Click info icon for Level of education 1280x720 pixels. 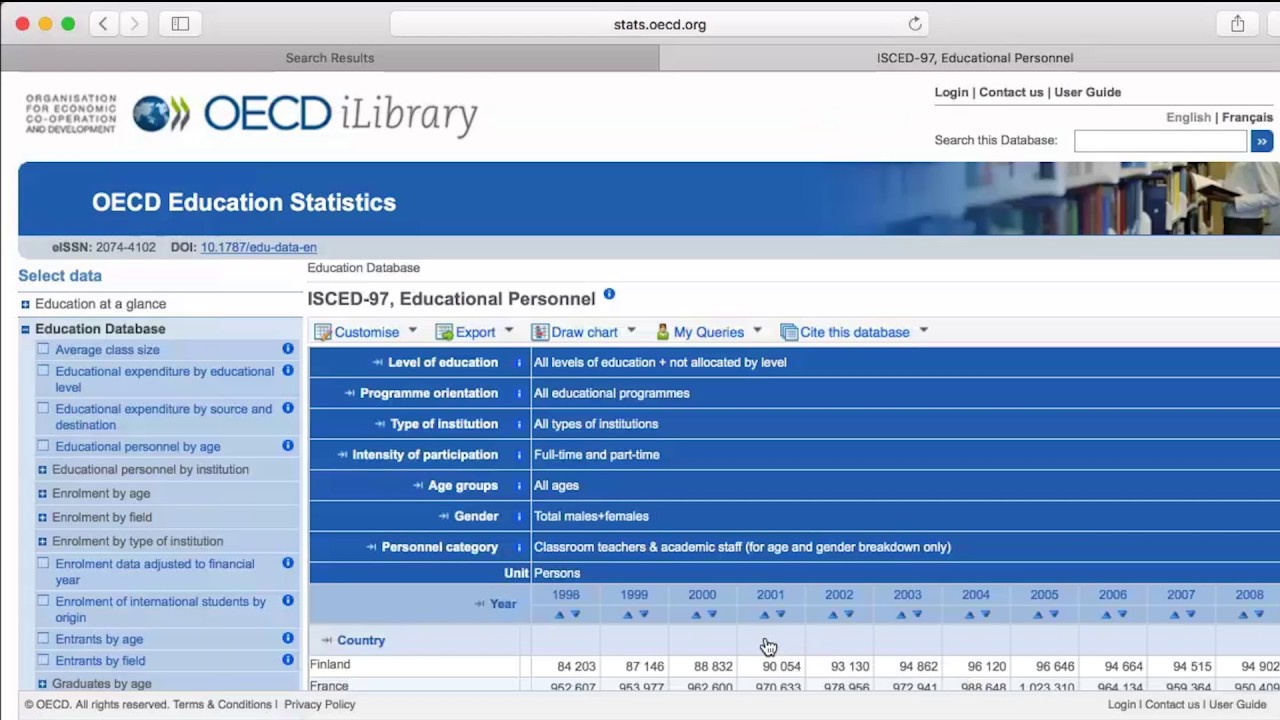pos(519,363)
